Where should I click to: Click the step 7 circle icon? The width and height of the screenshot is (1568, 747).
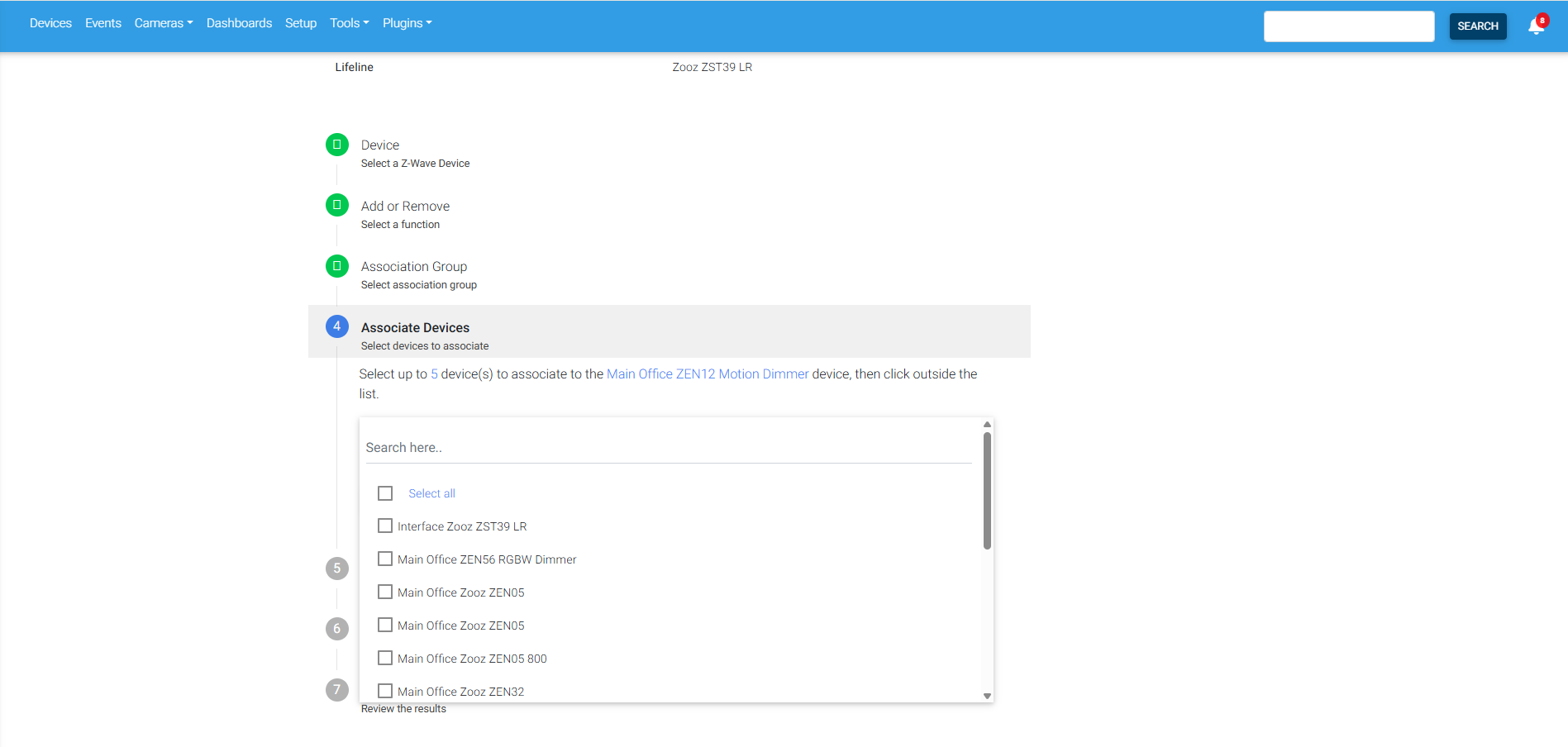[337, 690]
